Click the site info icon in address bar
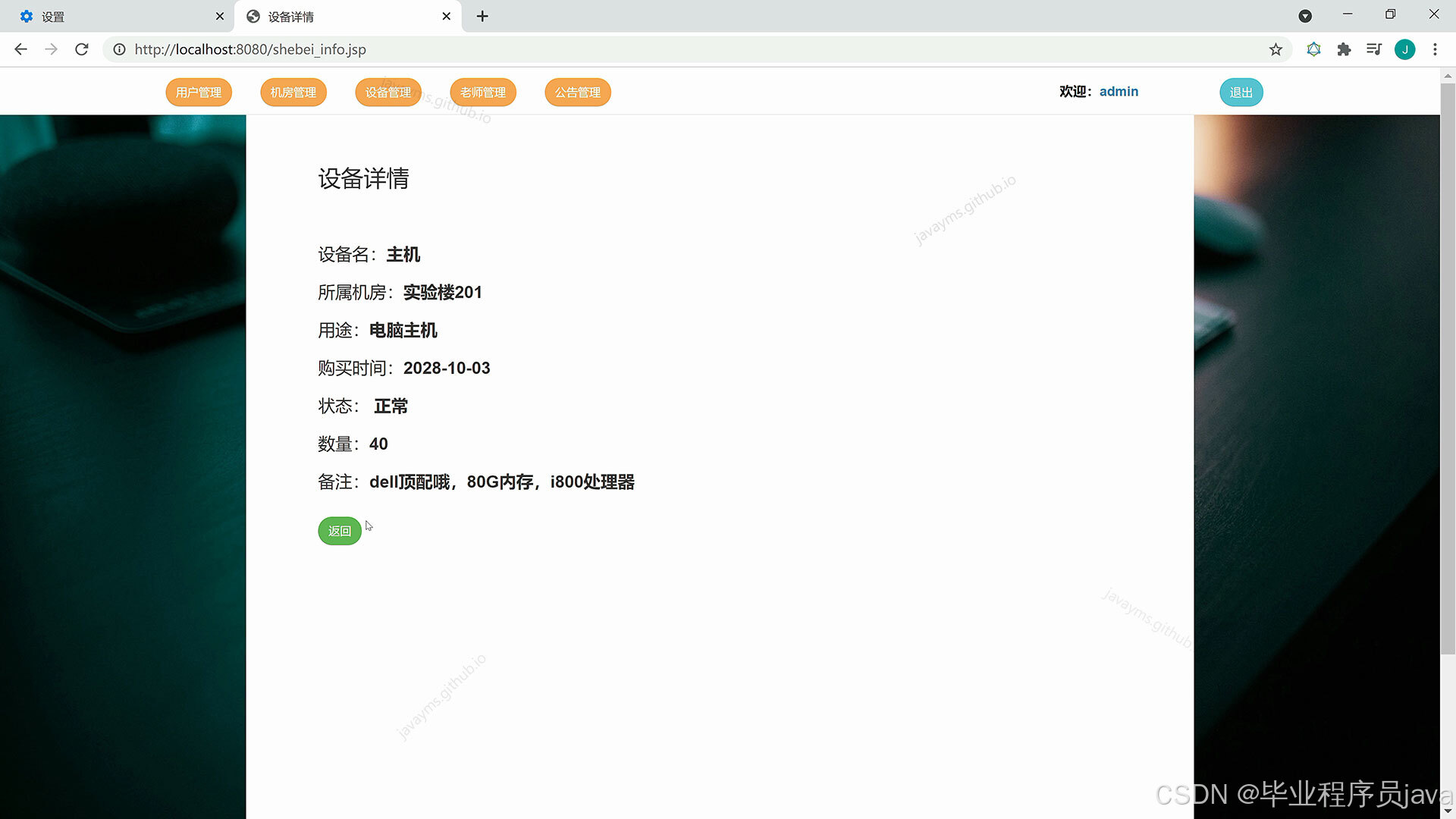The width and height of the screenshot is (1456, 819). (119, 49)
